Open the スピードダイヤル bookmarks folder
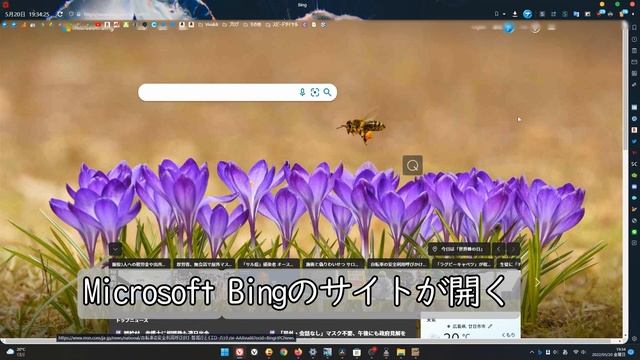The image size is (640, 360). pos(282,24)
